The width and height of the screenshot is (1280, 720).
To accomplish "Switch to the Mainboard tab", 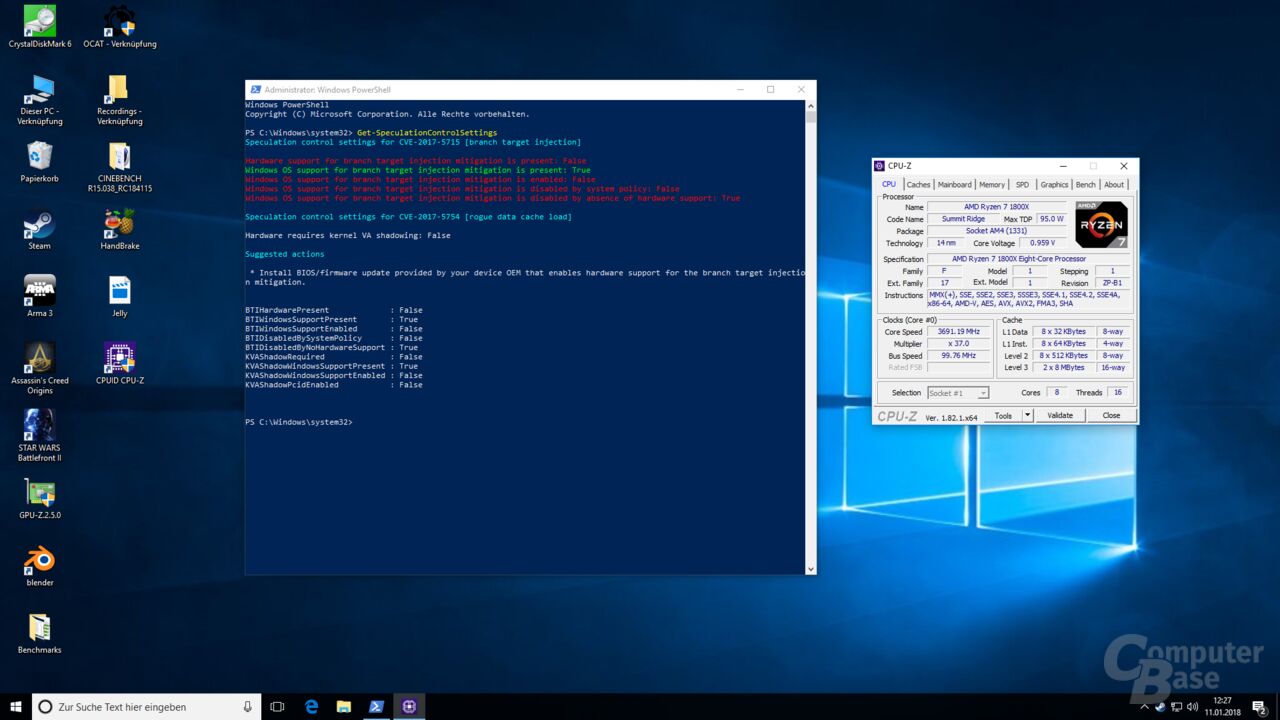I will (954, 184).
